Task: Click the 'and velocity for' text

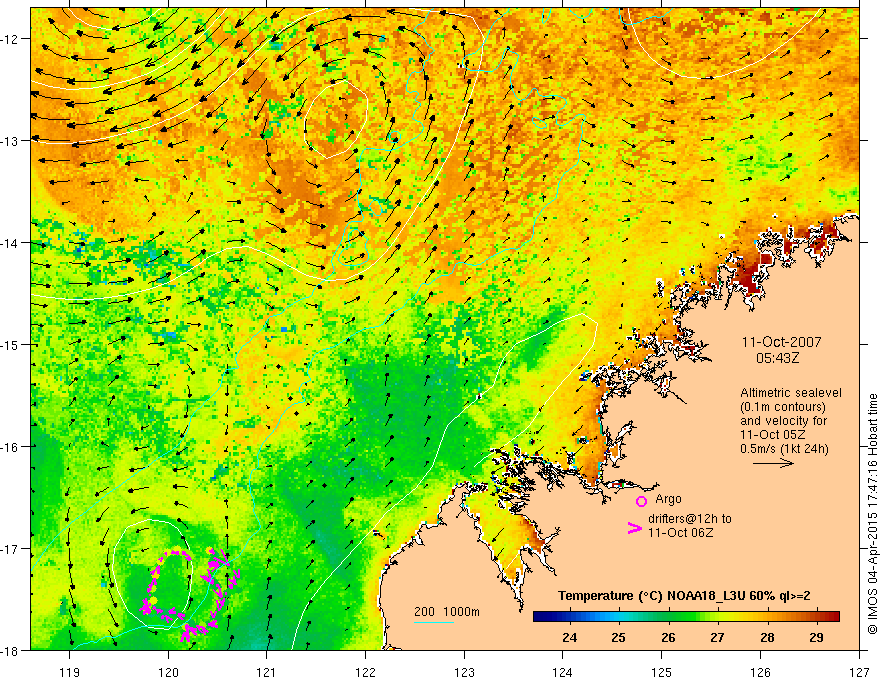Action: point(783,421)
